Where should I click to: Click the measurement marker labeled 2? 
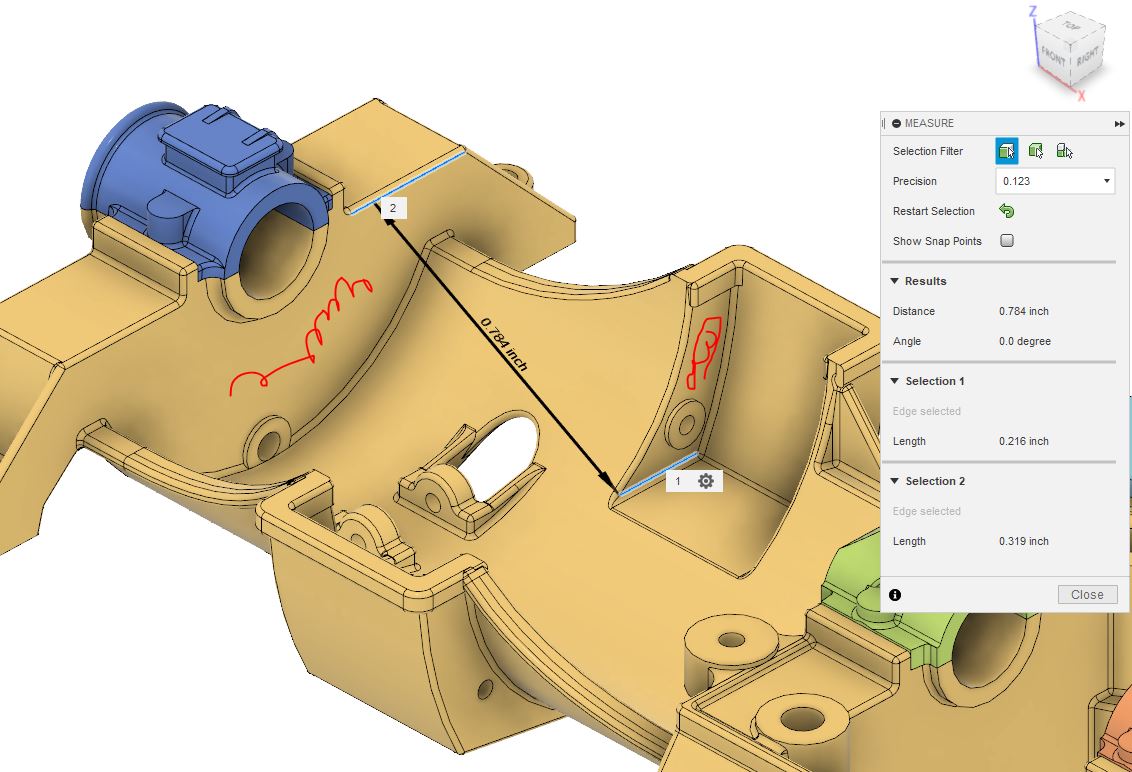coord(393,206)
